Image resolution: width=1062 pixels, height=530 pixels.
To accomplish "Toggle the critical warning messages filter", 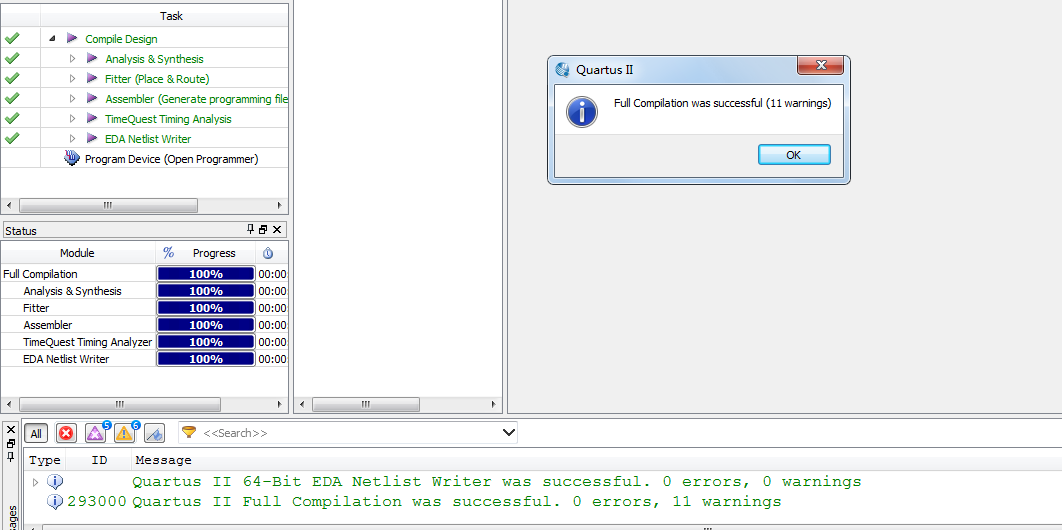I will (x=96, y=433).
